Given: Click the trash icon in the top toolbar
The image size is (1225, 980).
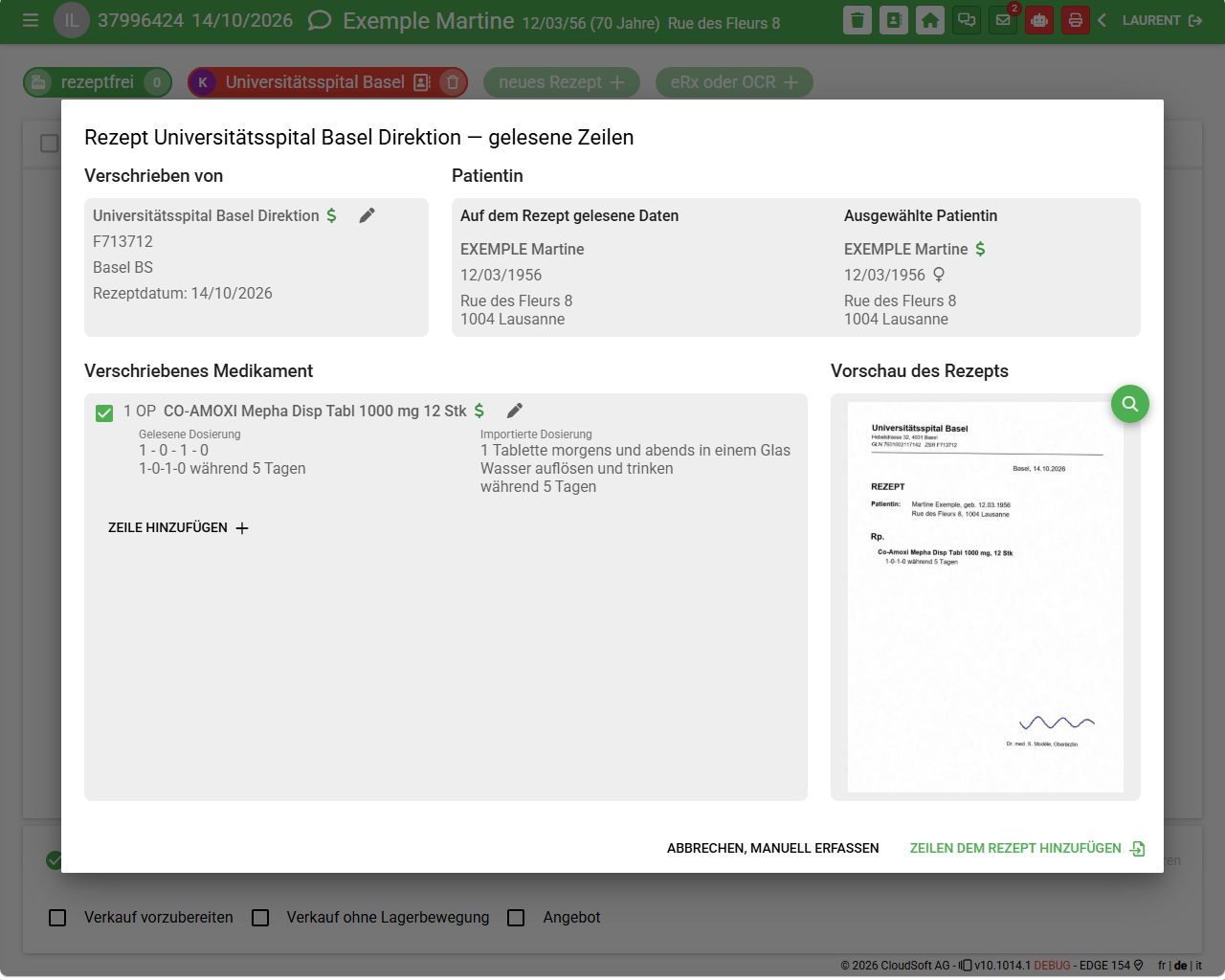Looking at the screenshot, I should (857, 20).
